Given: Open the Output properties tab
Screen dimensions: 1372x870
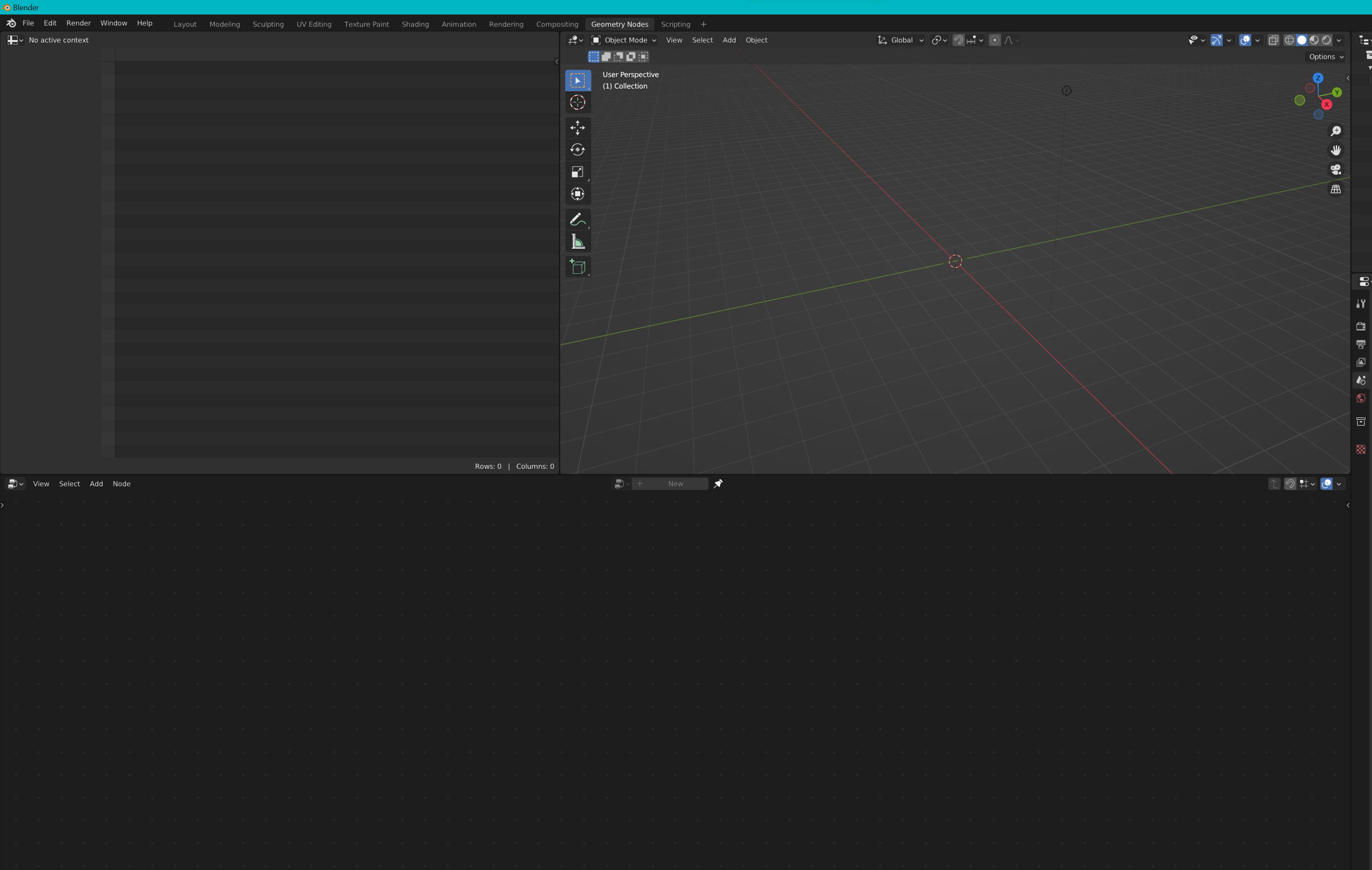Looking at the screenshot, I should pos(1361,345).
